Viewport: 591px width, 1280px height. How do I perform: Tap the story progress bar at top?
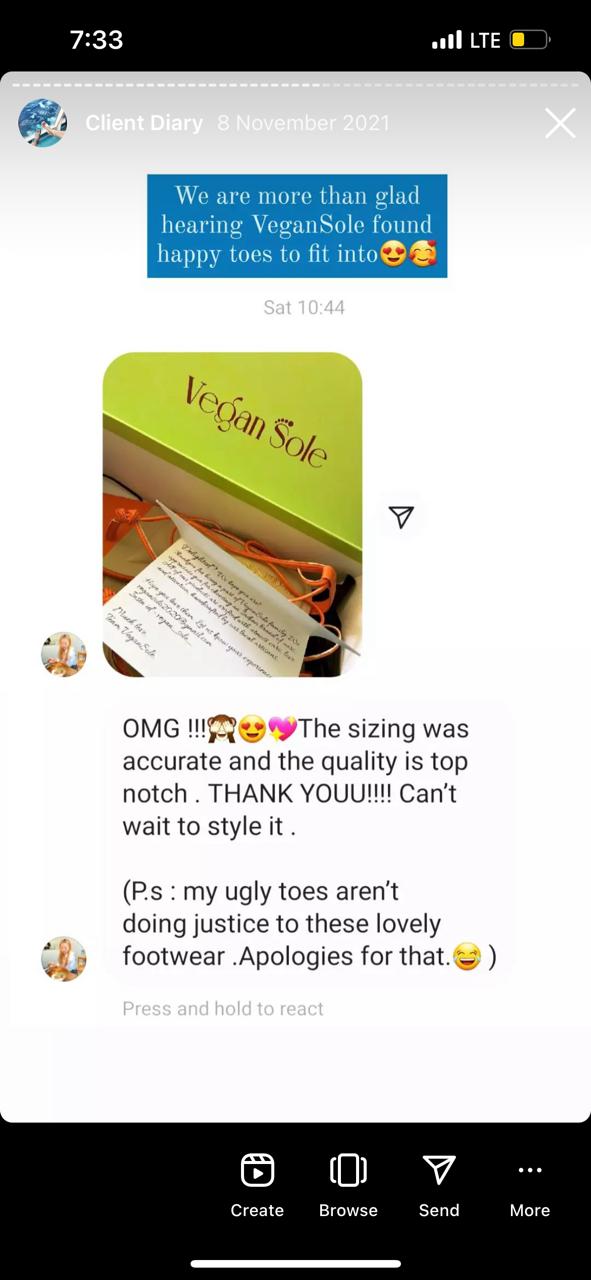click(x=295, y=84)
